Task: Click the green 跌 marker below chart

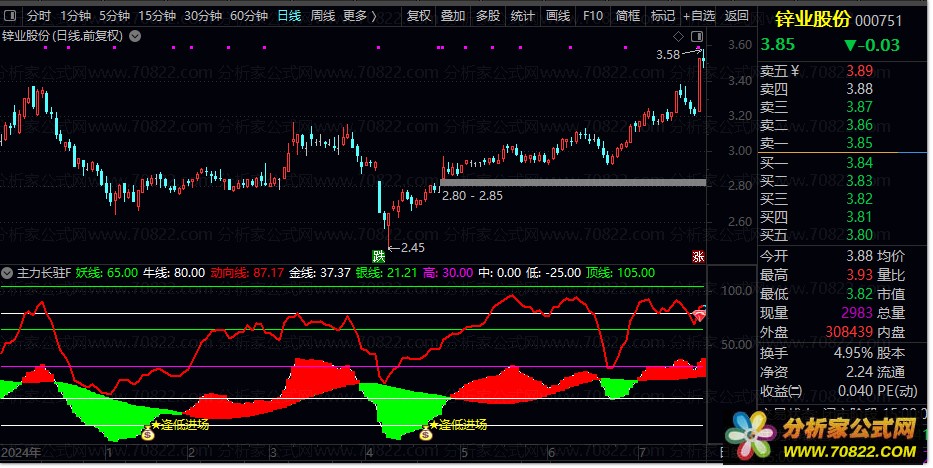Action: click(379, 256)
